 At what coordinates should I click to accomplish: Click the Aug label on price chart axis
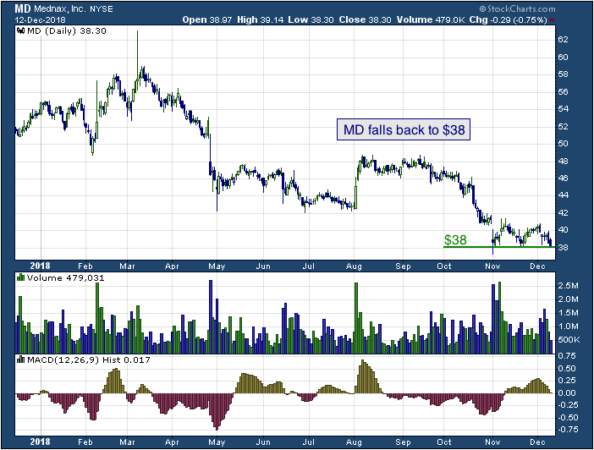354,266
